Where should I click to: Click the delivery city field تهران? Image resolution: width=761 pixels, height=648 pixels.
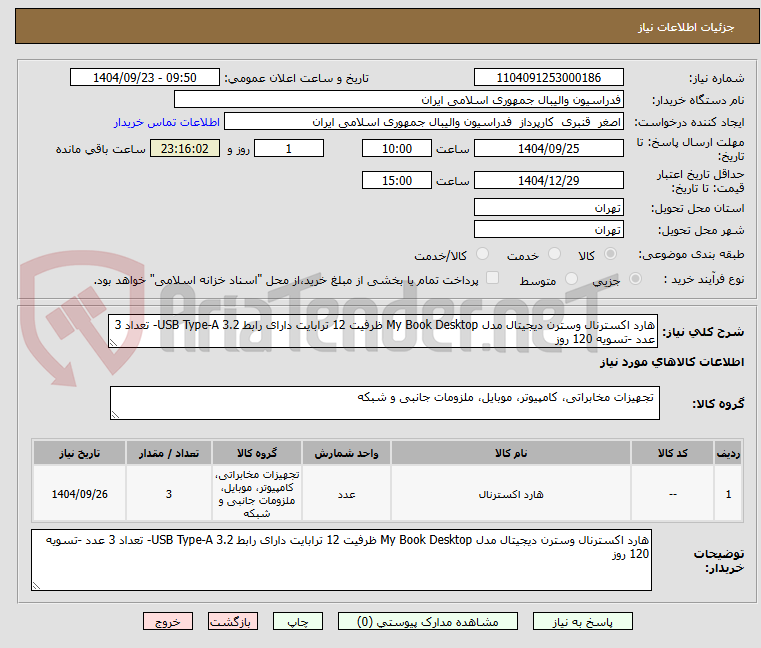click(548, 229)
